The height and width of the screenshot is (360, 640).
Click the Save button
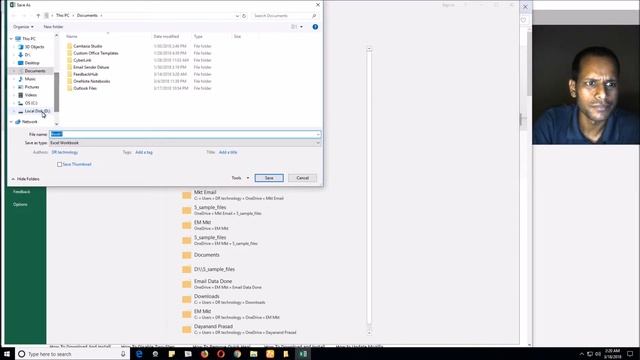click(269, 178)
